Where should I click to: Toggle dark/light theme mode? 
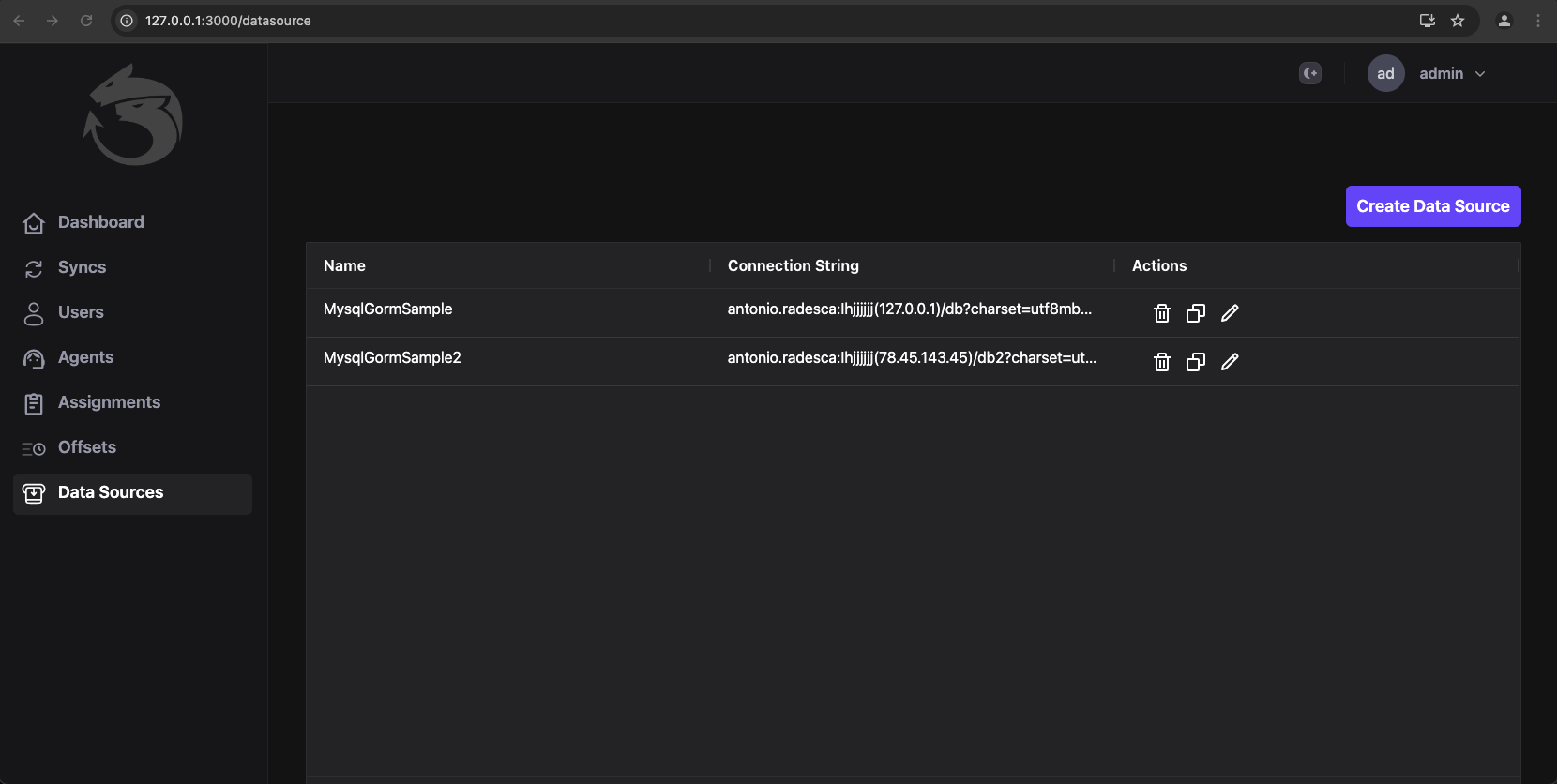tap(1310, 73)
